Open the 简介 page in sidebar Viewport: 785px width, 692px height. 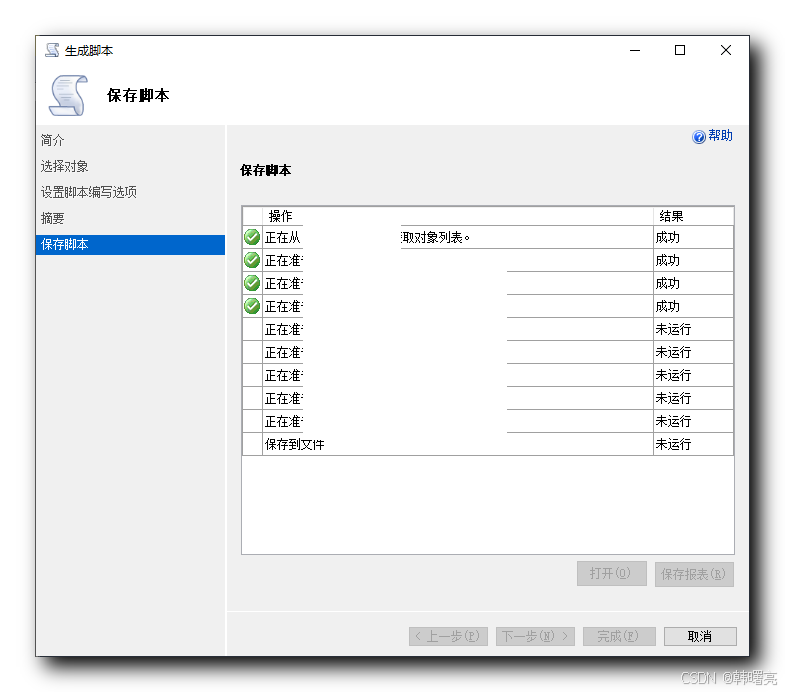[x=53, y=140]
